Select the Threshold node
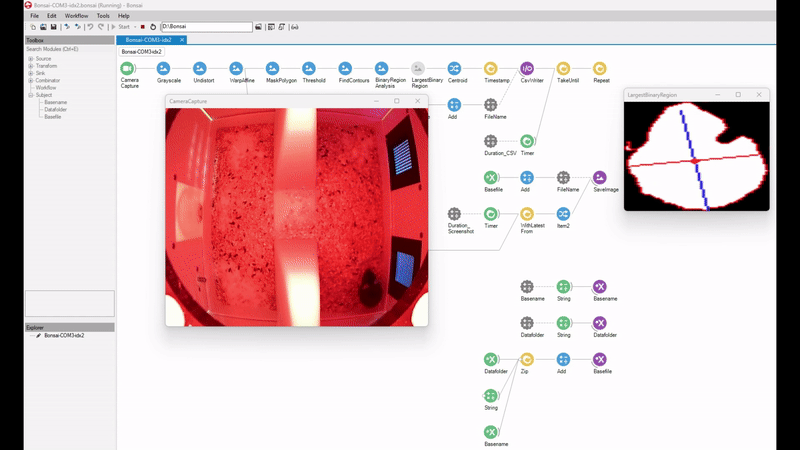Screen dimensions: 800x450 309,68
